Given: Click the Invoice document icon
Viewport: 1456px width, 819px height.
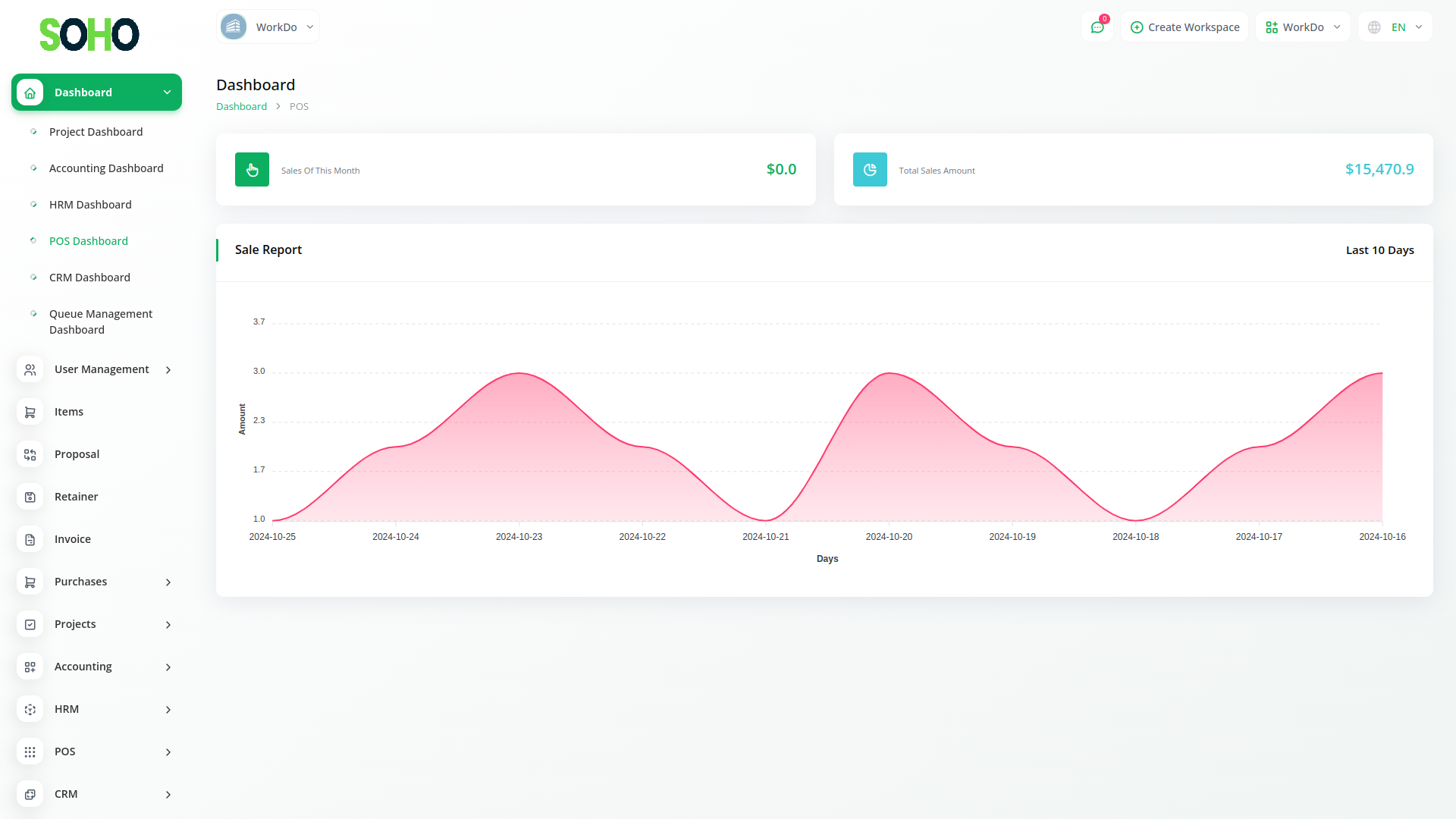Looking at the screenshot, I should click(30, 539).
